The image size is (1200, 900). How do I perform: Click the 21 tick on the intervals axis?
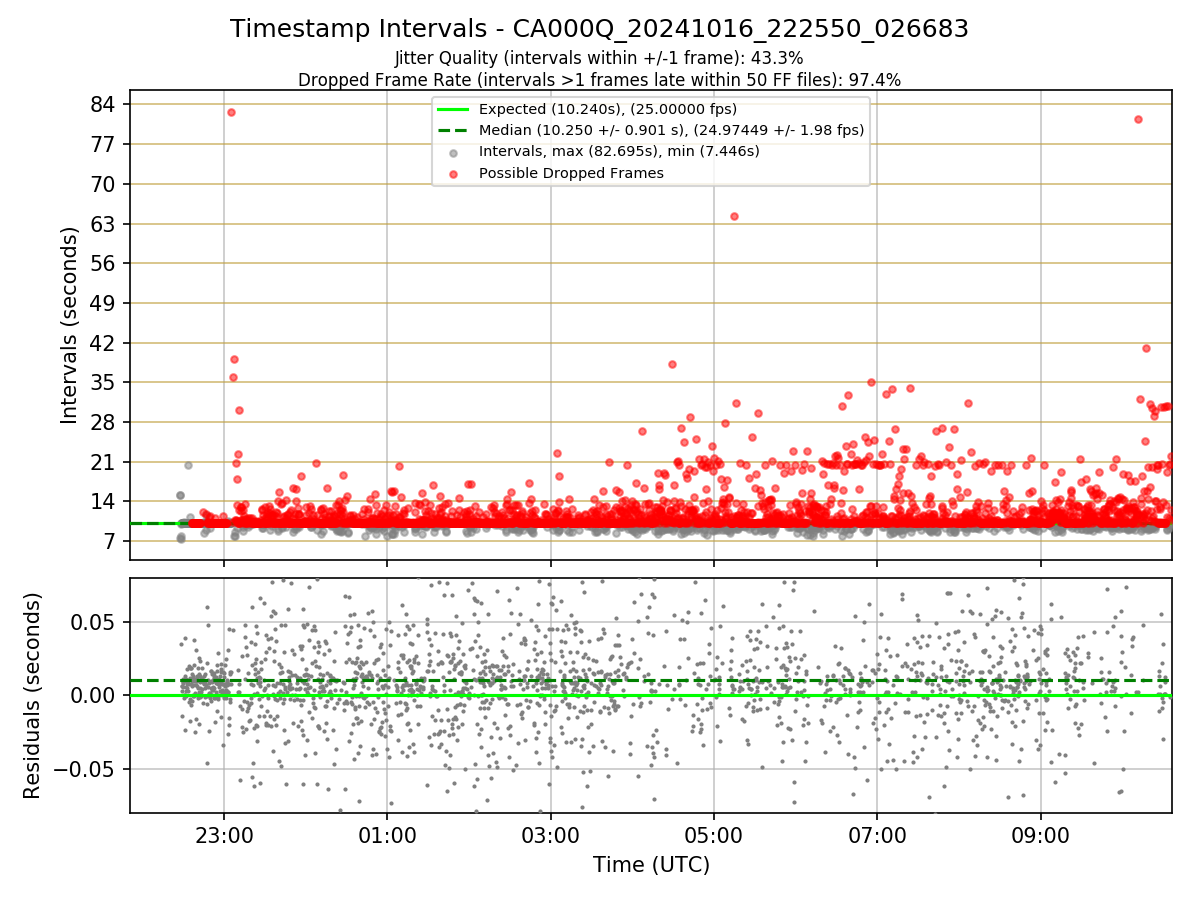(105, 462)
